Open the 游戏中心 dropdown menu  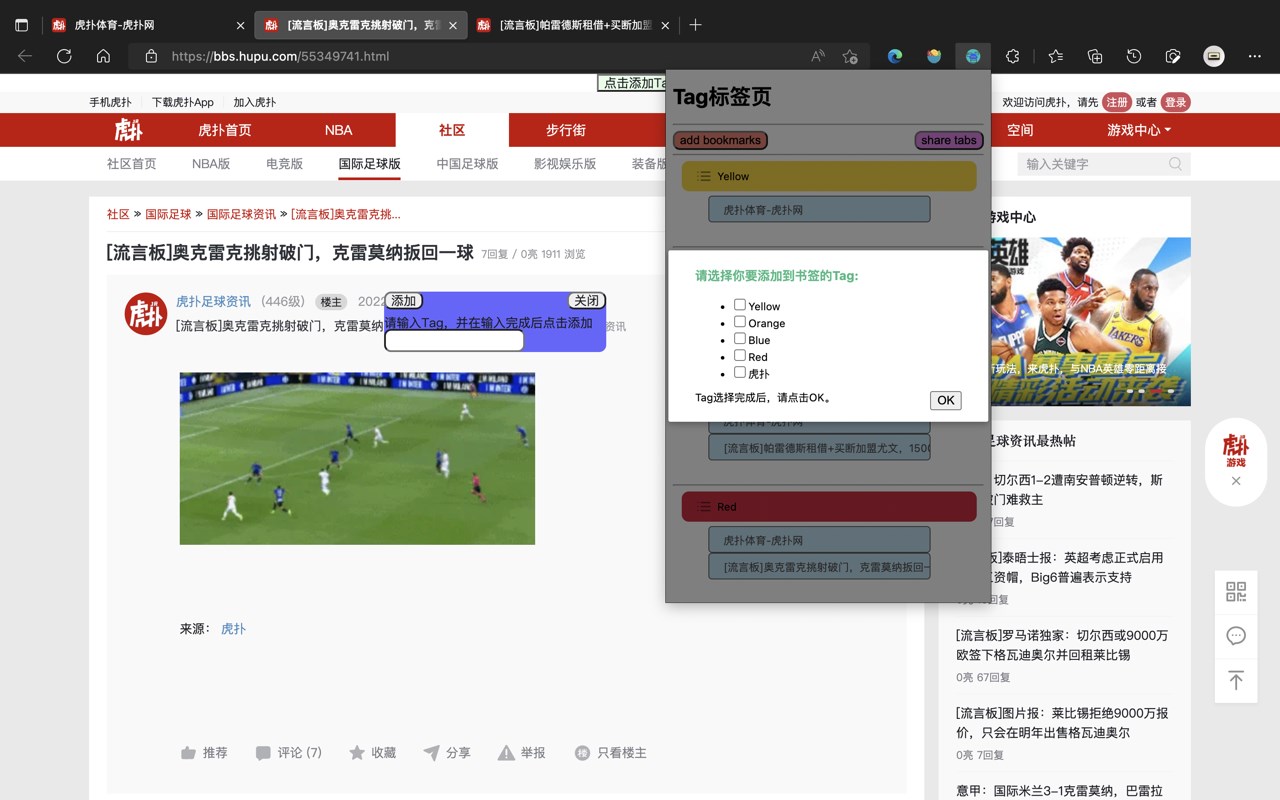click(x=1139, y=130)
